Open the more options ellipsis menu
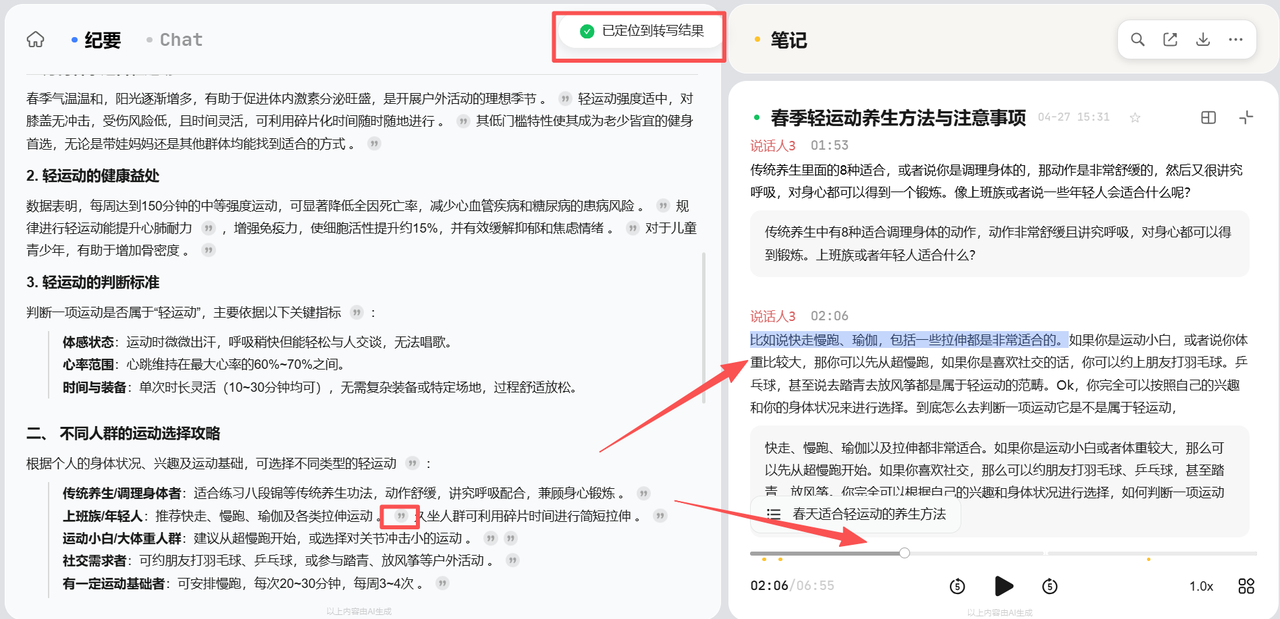 point(1236,40)
